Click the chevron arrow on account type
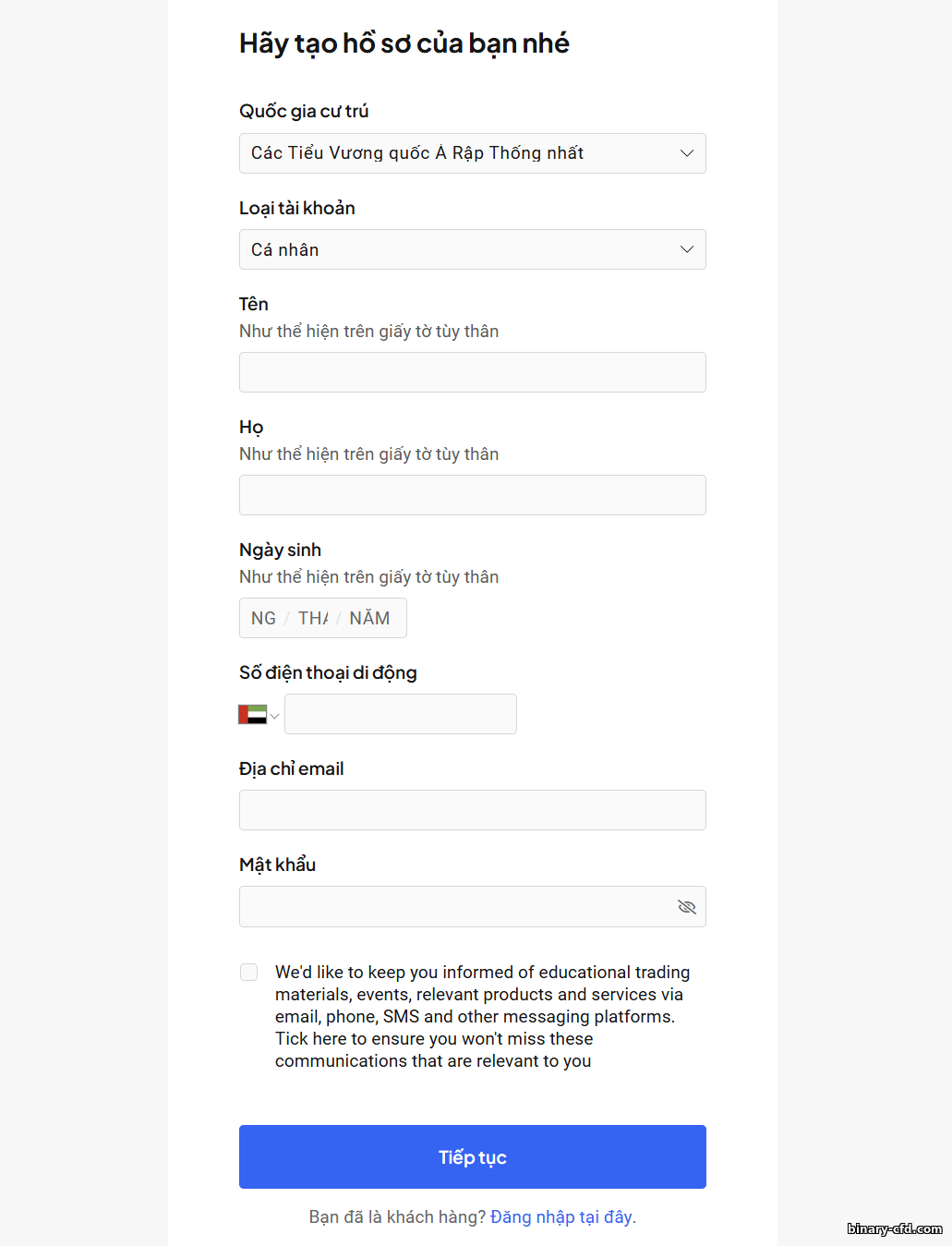 [x=686, y=249]
